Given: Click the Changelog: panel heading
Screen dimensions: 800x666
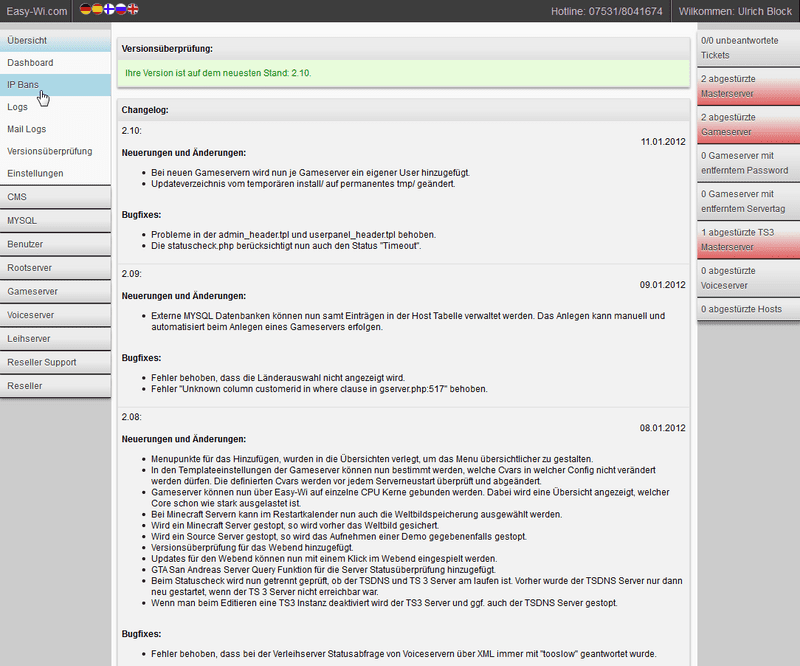Looking at the screenshot, I should (145, 110).
